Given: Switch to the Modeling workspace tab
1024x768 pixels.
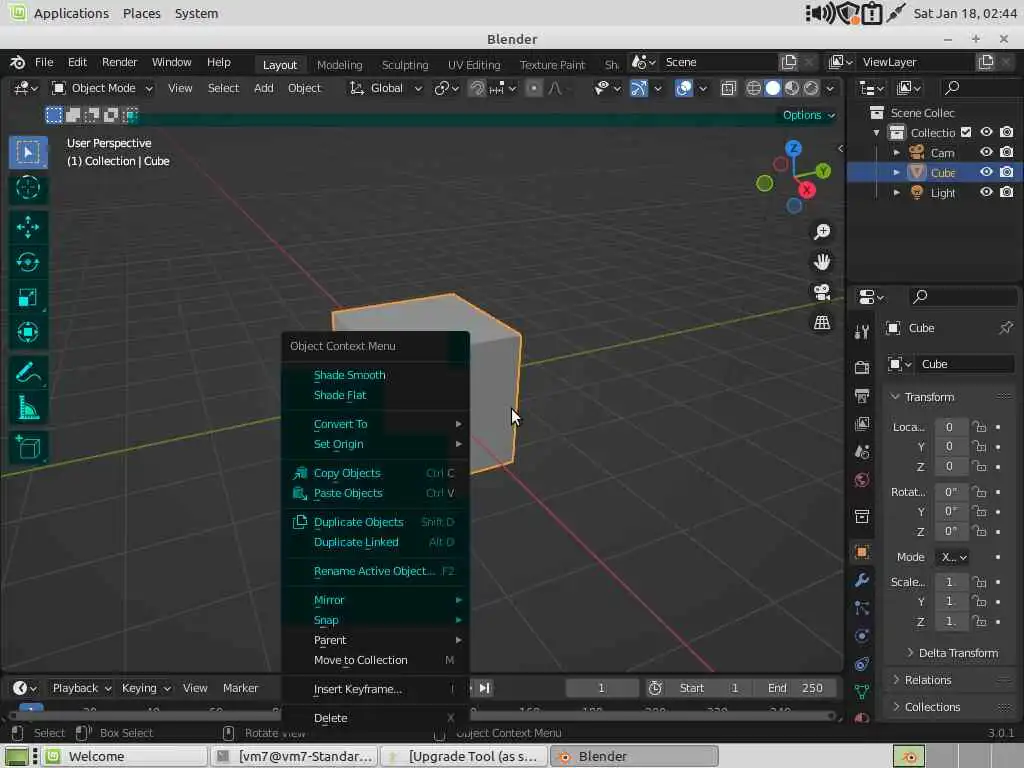Looking at the screenshot, I should [339, 64].
